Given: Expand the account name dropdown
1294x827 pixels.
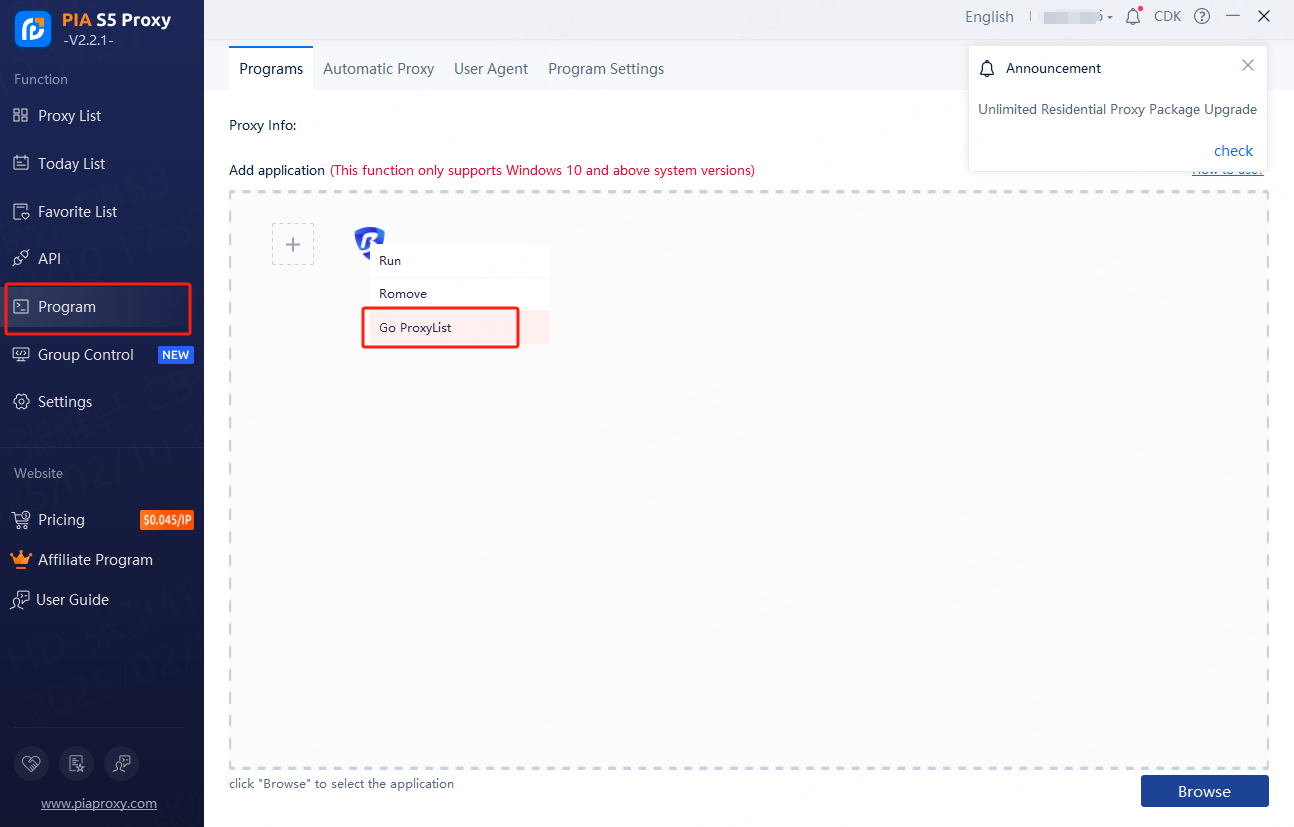Looking at the screenshot, I should click(x=1077, y=17).
